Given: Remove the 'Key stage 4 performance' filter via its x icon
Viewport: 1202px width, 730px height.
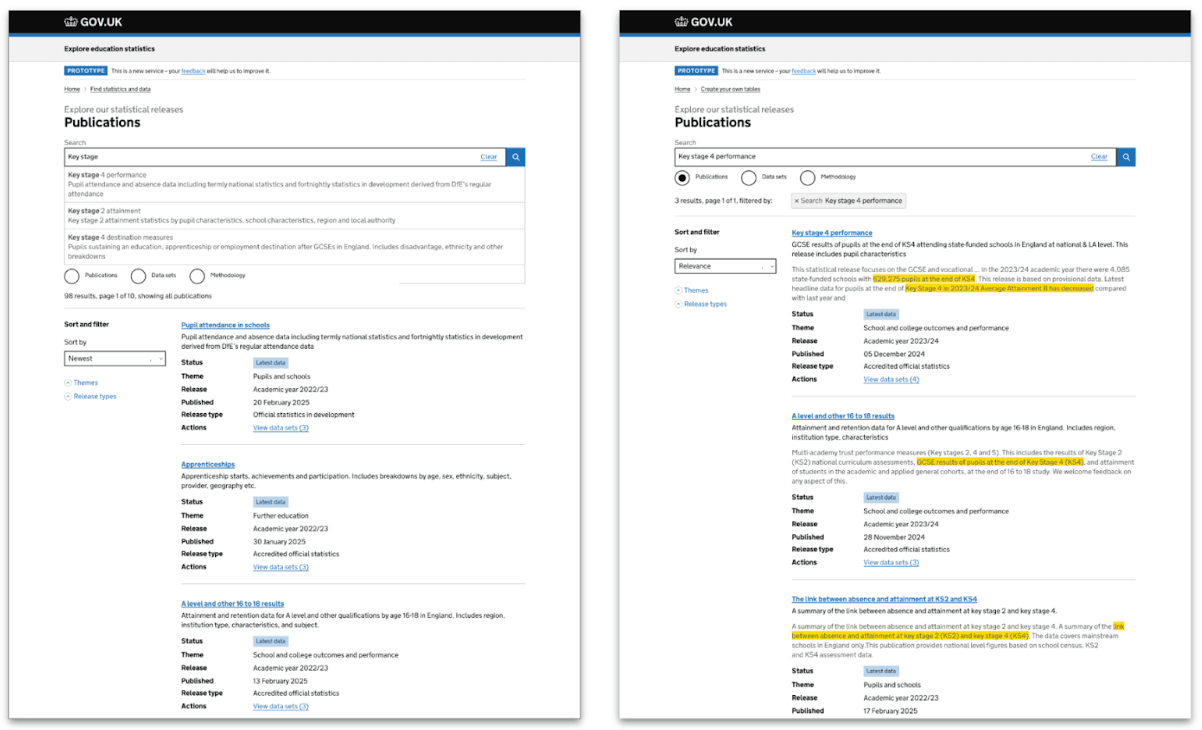Looking at the screenshot, I should coord(796,200).
